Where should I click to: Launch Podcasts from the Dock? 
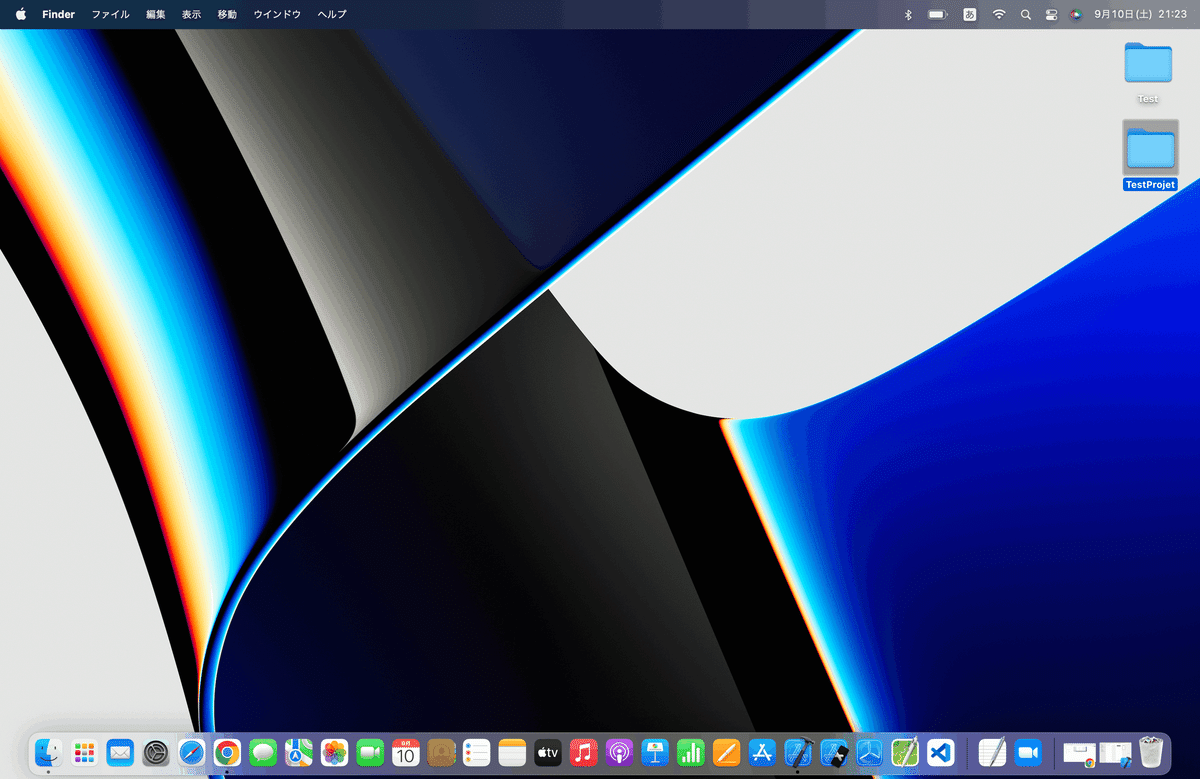tap(619, 752)
